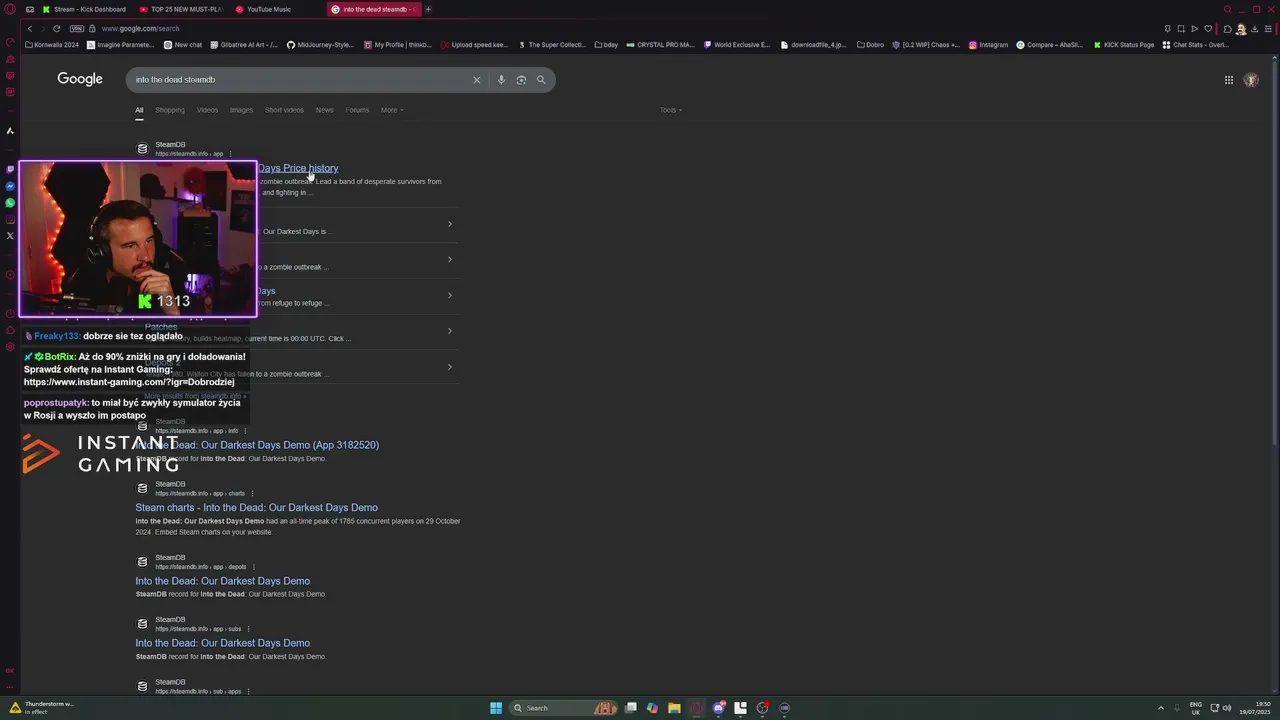Select Forums search filter

[357, 110]
